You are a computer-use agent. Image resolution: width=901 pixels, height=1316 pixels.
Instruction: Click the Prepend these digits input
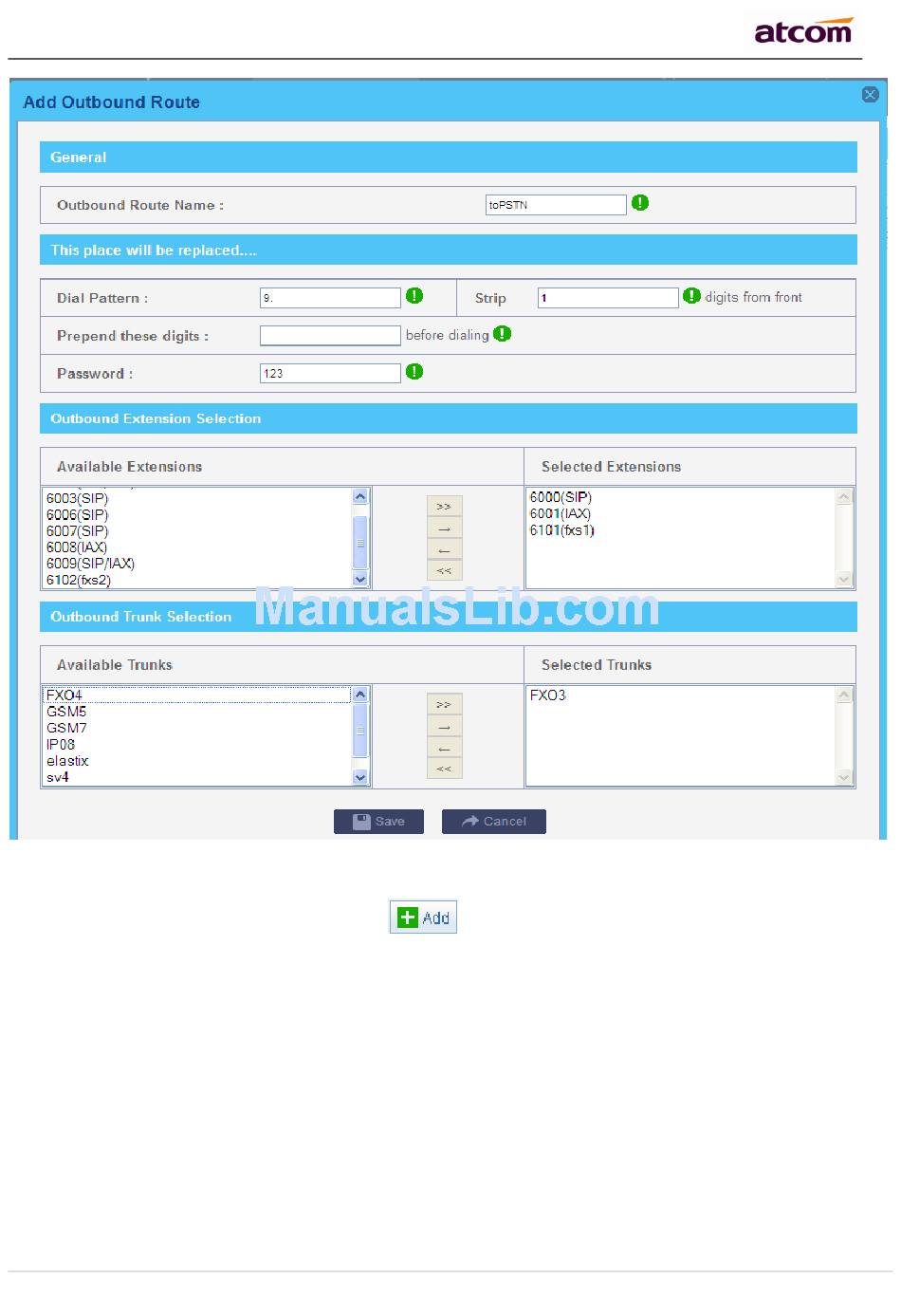click(x=330, y=336)
